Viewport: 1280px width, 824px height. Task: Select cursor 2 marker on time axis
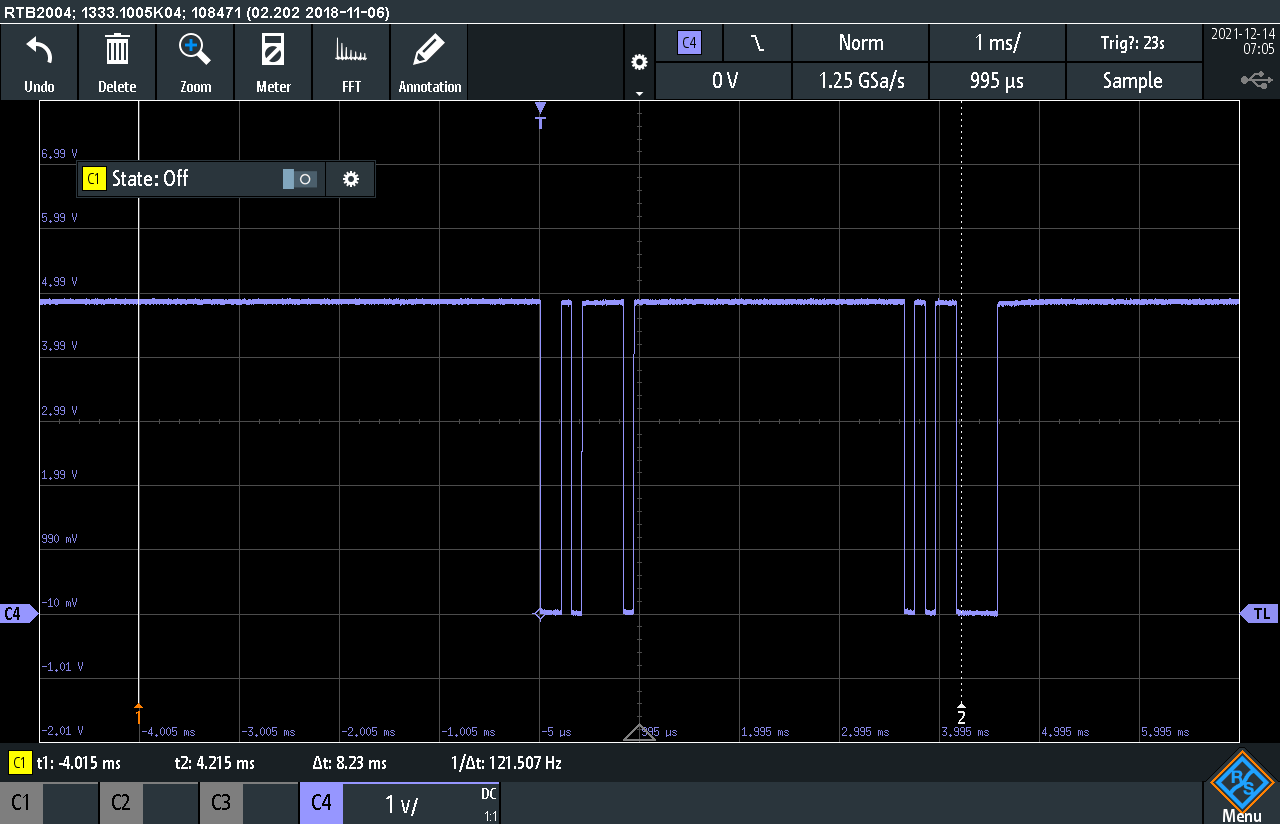click(961, 714)
